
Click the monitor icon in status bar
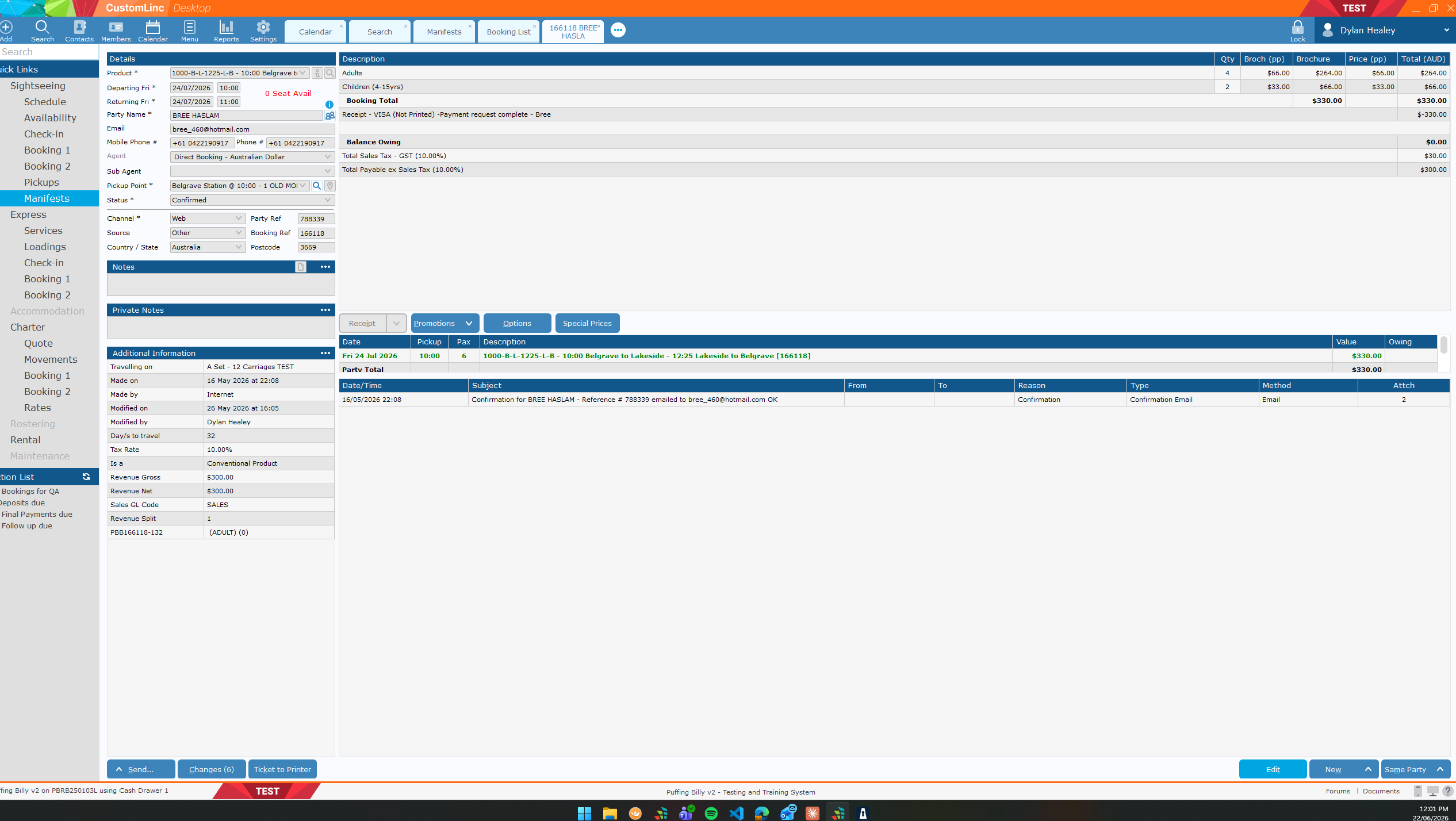1433,791
